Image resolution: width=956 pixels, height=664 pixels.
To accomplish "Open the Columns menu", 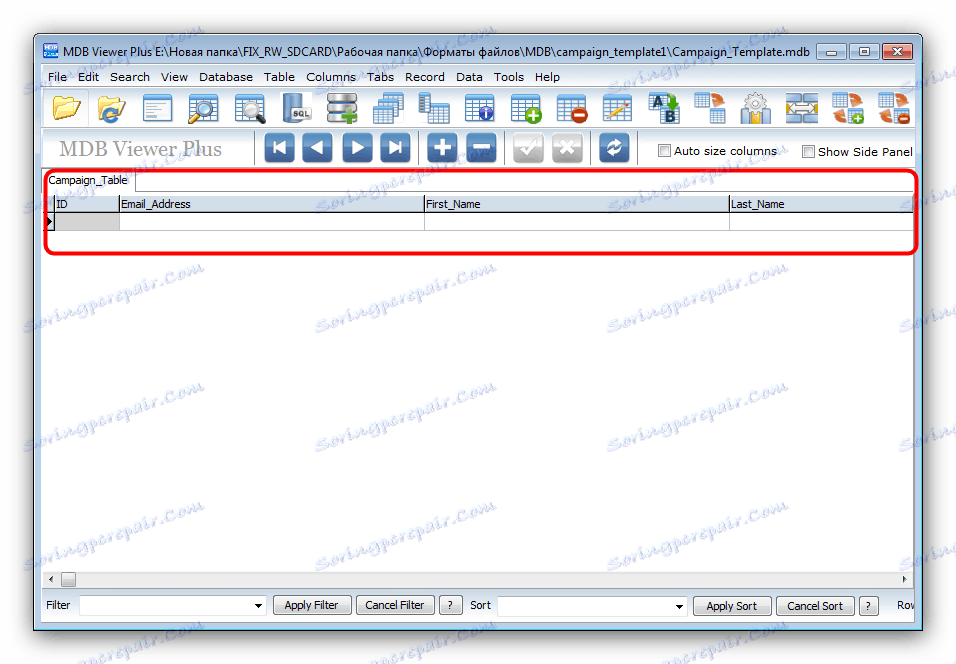I will (x=331, y=77).
